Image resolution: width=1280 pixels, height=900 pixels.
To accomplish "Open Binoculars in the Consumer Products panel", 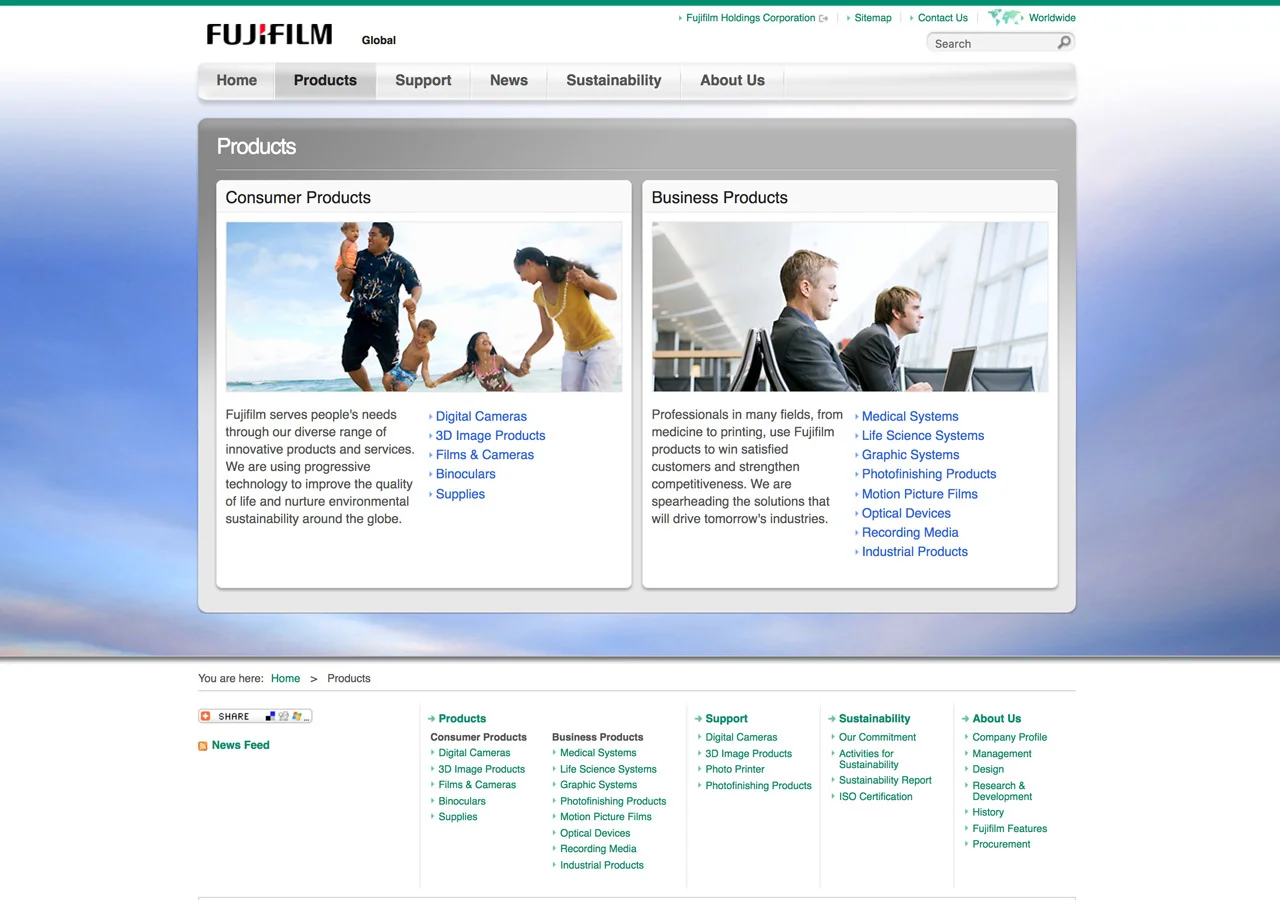I will (x=466, y=474).
